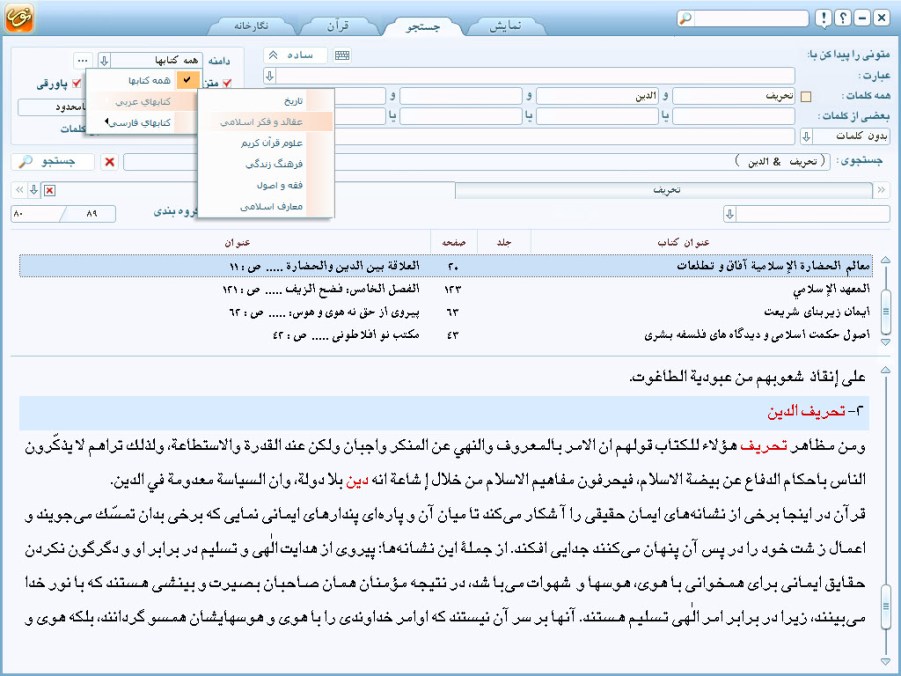Click the جستجو search button
This screenshot has width=901, height=676.
[52, 162]
